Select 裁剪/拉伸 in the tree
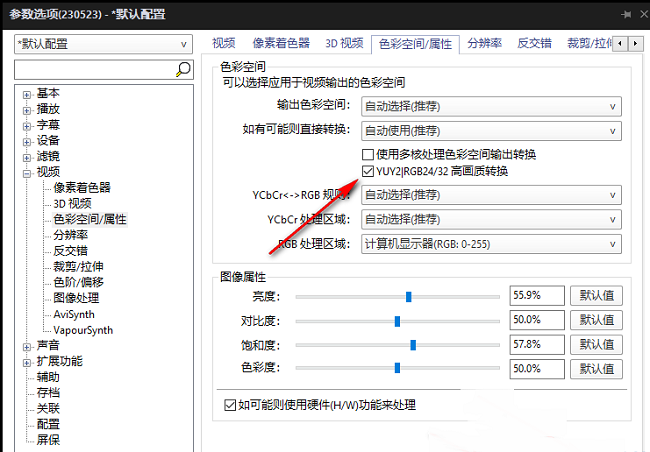This screenshot has height=452, width=650. tap(78, 266)
